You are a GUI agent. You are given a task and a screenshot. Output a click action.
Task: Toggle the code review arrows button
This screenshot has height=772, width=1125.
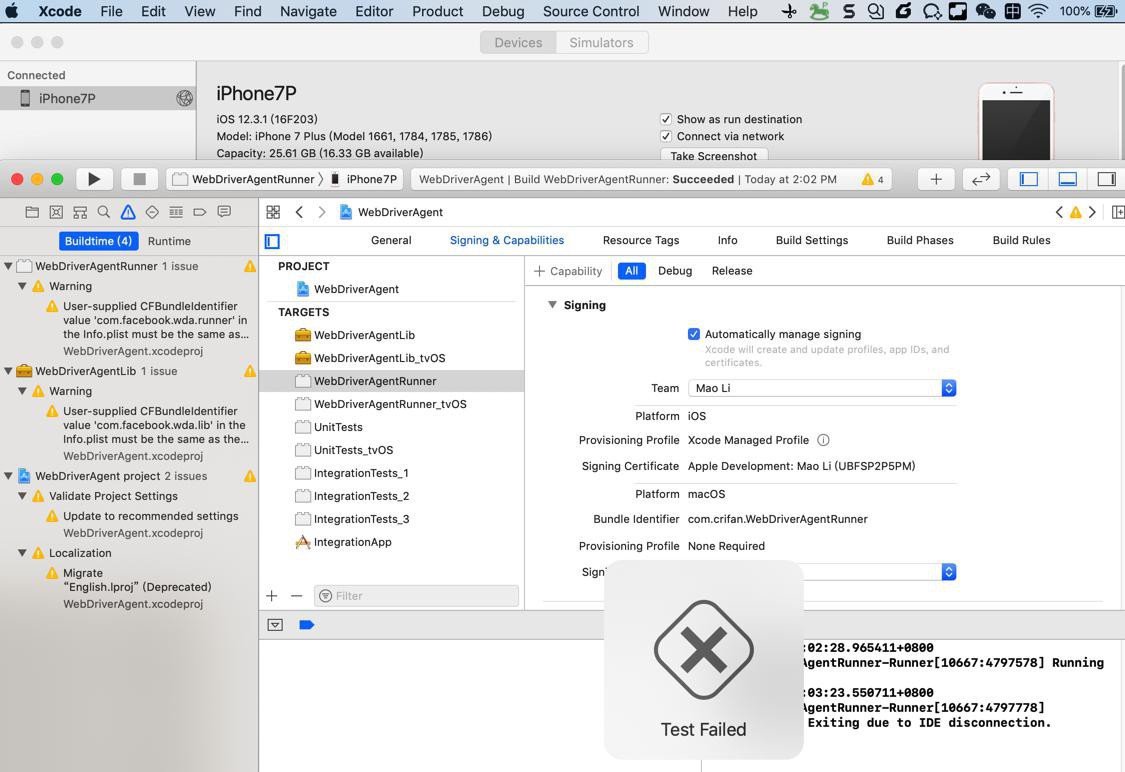point(981,179)
